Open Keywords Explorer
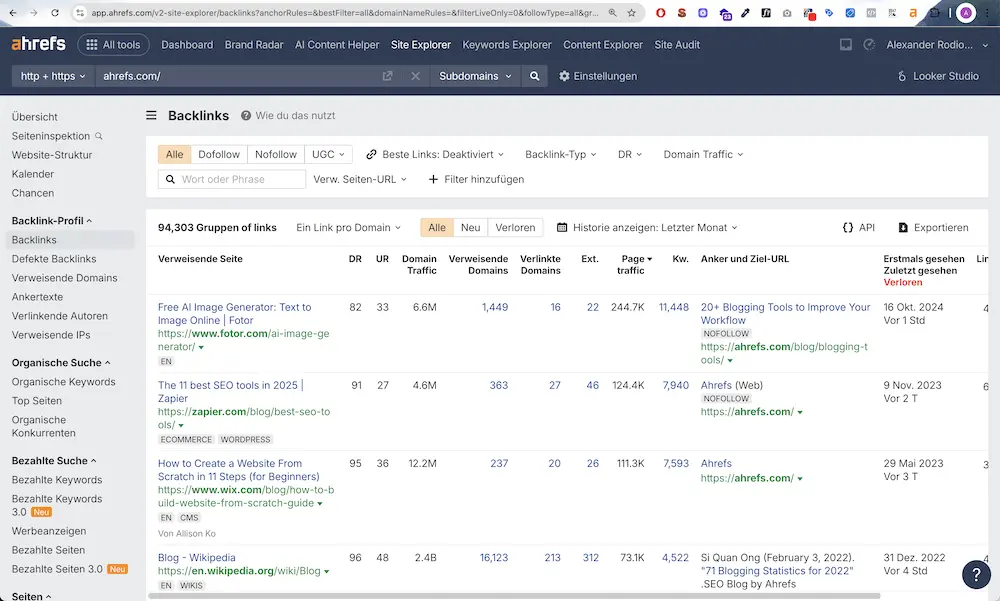 point(506,45)
